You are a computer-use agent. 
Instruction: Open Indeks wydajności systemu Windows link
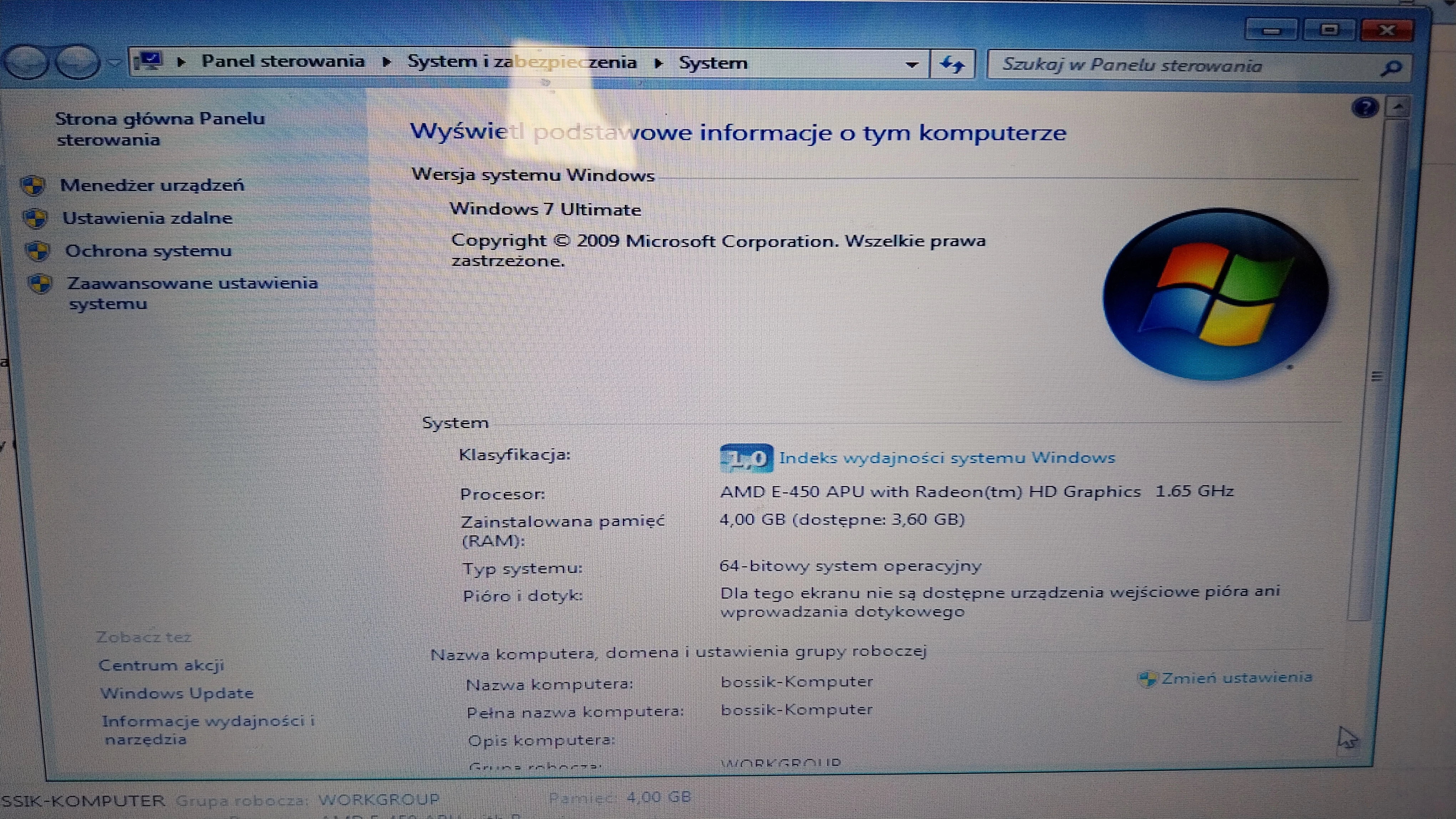coord(947,458)
